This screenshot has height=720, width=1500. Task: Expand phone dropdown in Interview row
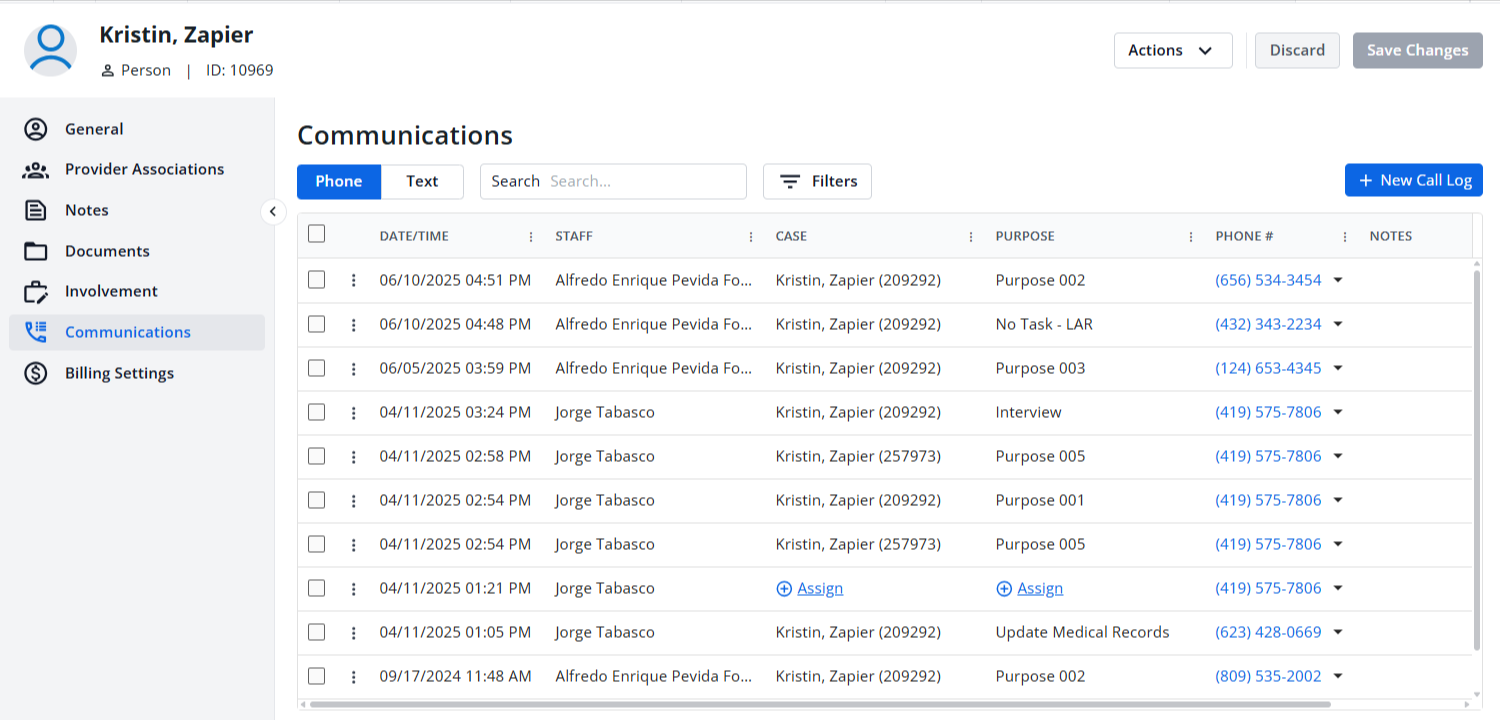click(x=1338, y=412)
